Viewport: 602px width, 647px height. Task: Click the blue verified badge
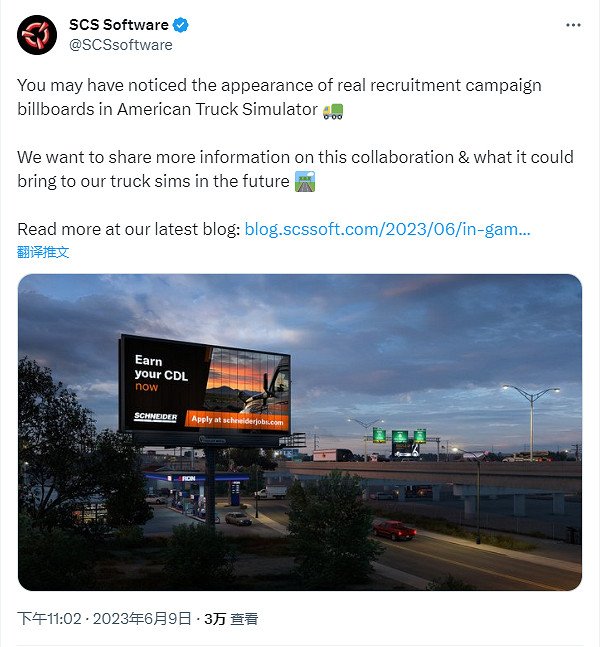click(x=181, y=25)
